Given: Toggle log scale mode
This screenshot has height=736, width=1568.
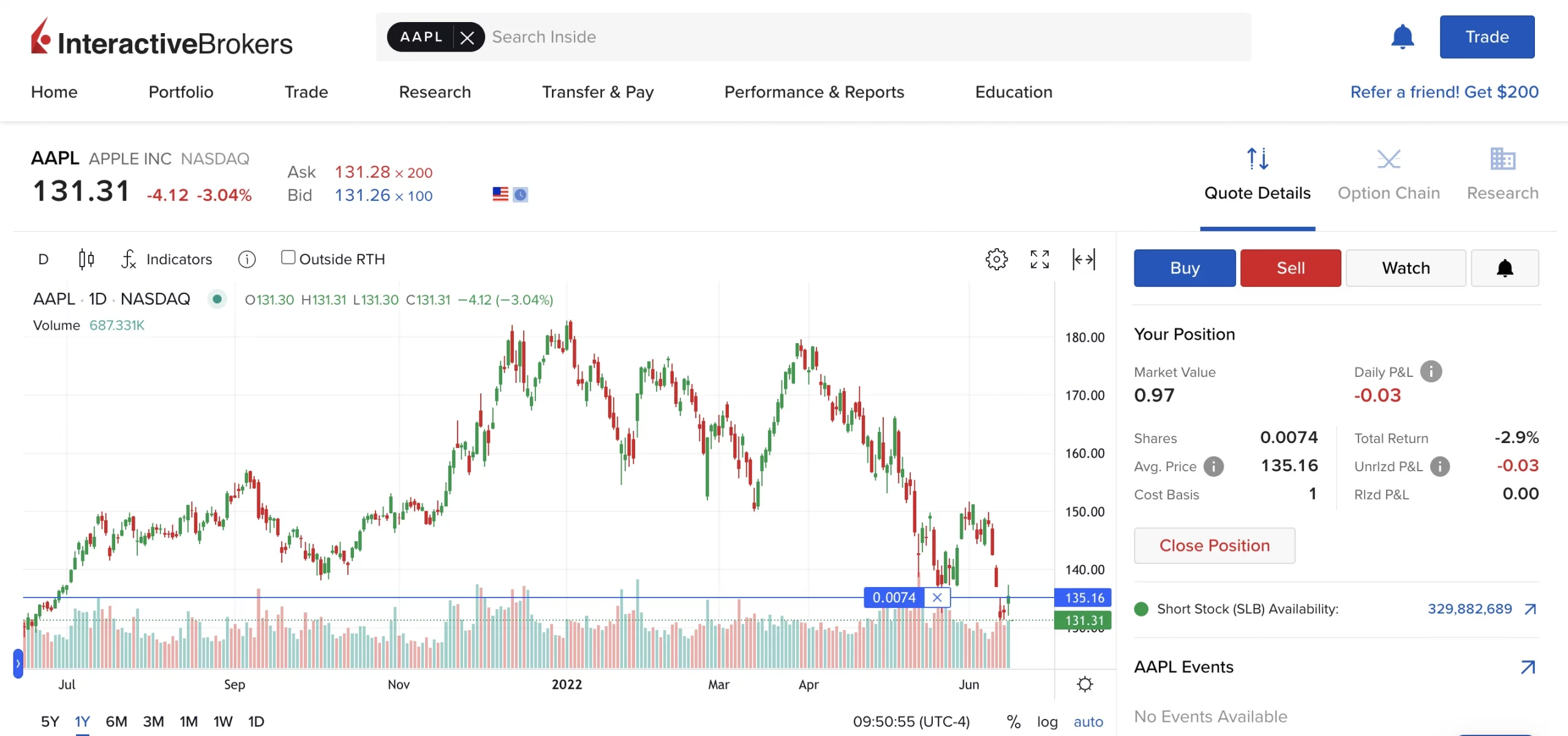Looking at the screenshot, I should (1047, 721).
